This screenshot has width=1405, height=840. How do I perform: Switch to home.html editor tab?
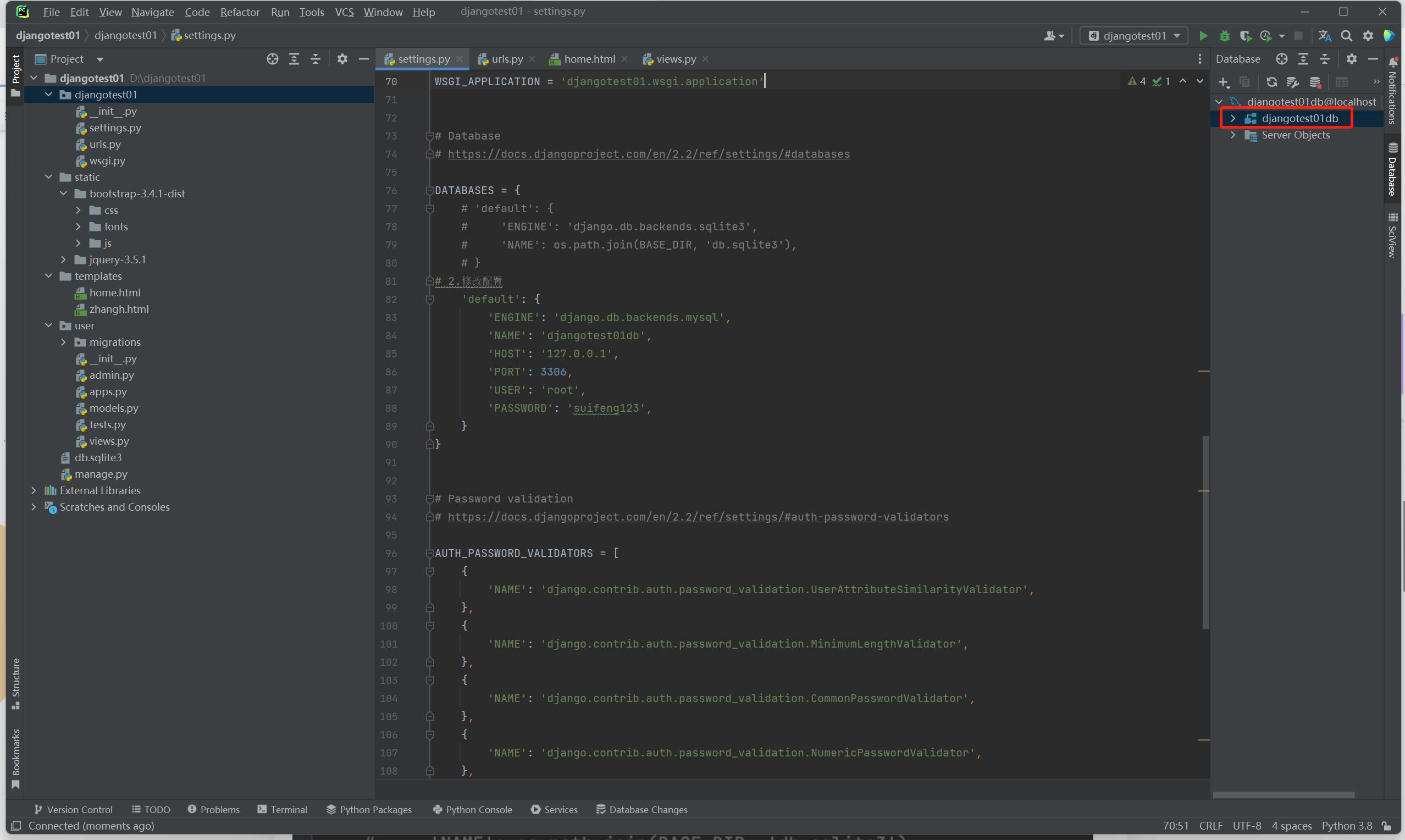(588, 59)
